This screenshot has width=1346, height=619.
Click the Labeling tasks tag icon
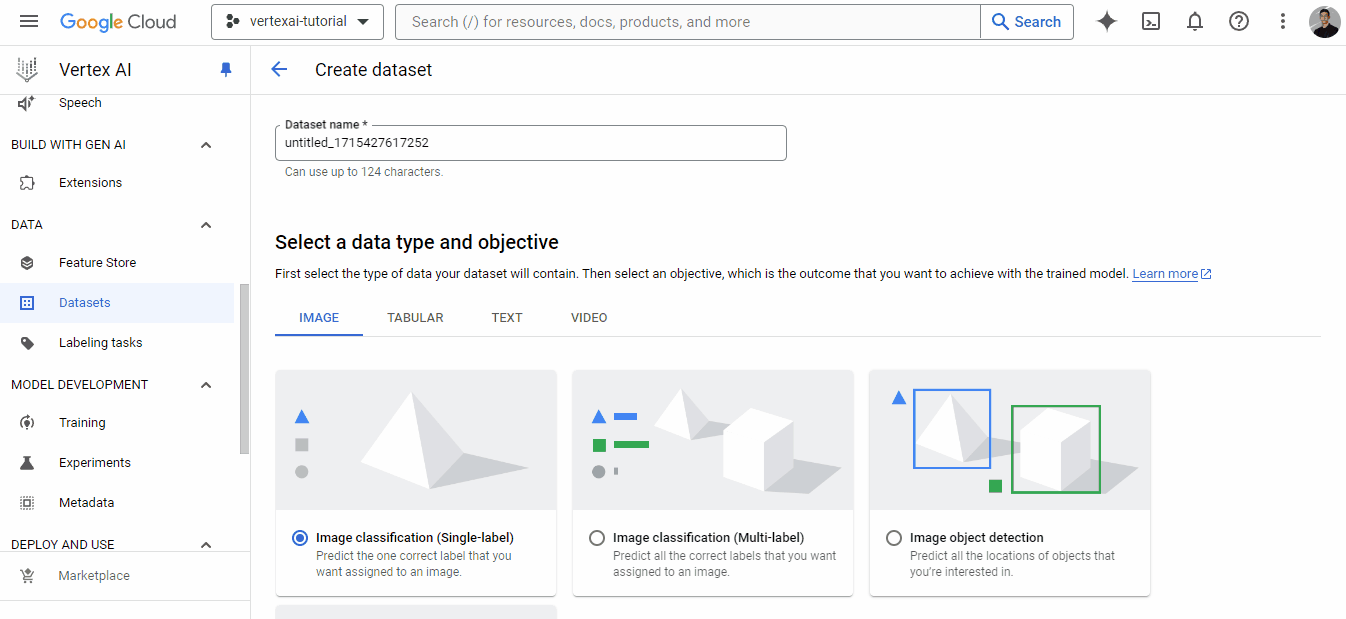(x=27, y=343)
